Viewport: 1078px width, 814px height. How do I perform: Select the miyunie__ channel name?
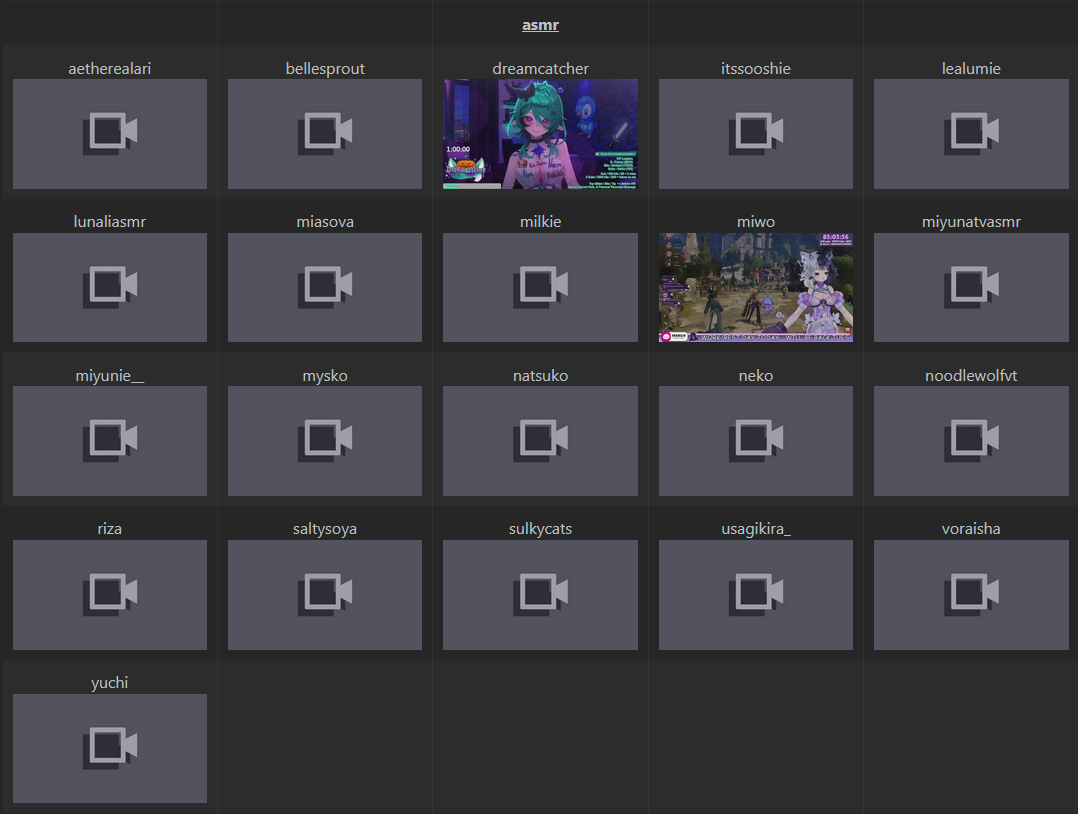pyautogui.click(x=109, y=376)
